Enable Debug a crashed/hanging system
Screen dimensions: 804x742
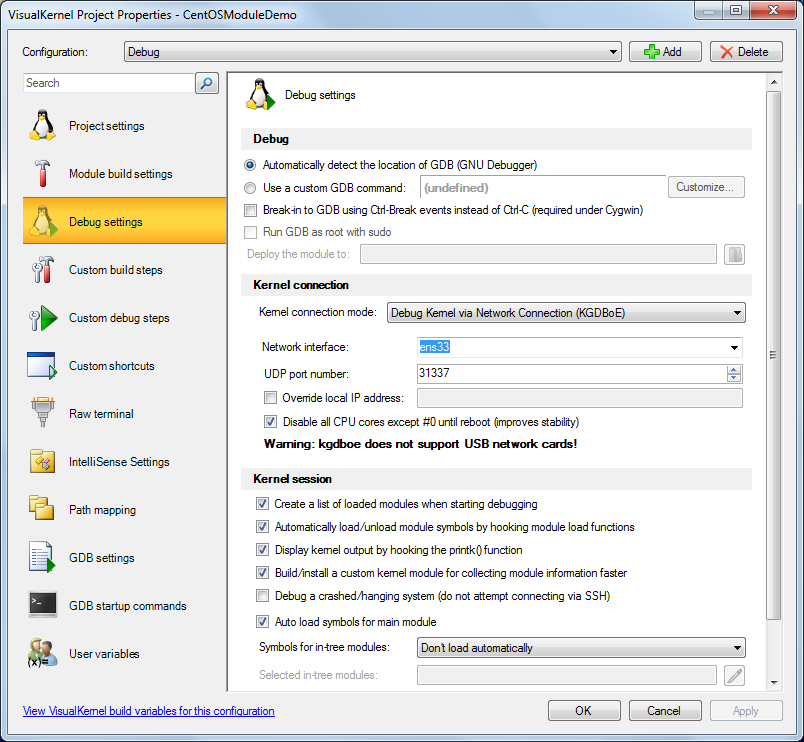[263, 596]
